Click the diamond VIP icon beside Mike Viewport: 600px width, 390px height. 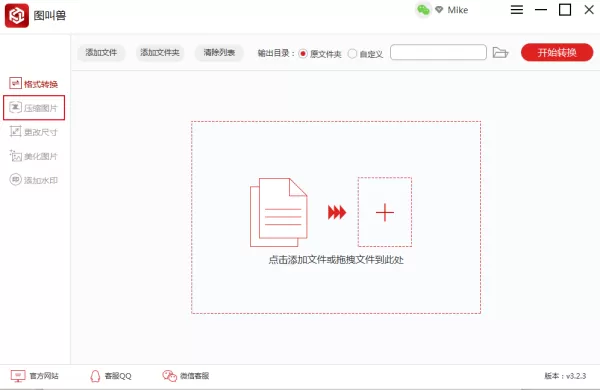[x=439, y=10]
